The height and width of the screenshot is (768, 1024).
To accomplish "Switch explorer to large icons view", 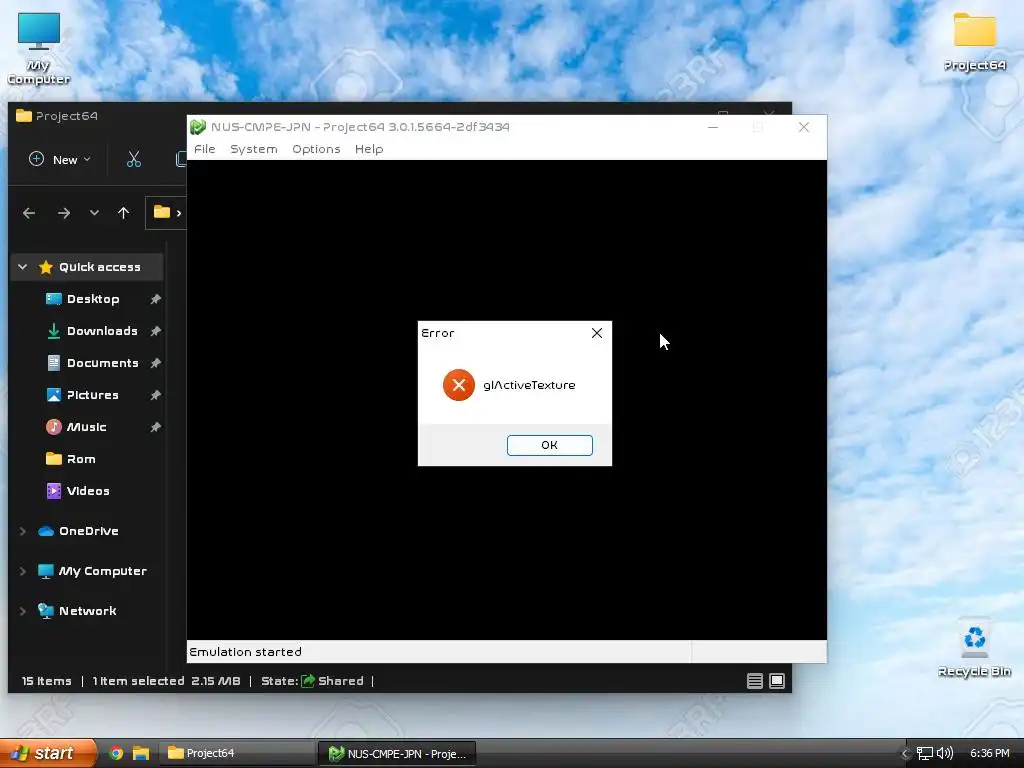I will pos(777,681).
